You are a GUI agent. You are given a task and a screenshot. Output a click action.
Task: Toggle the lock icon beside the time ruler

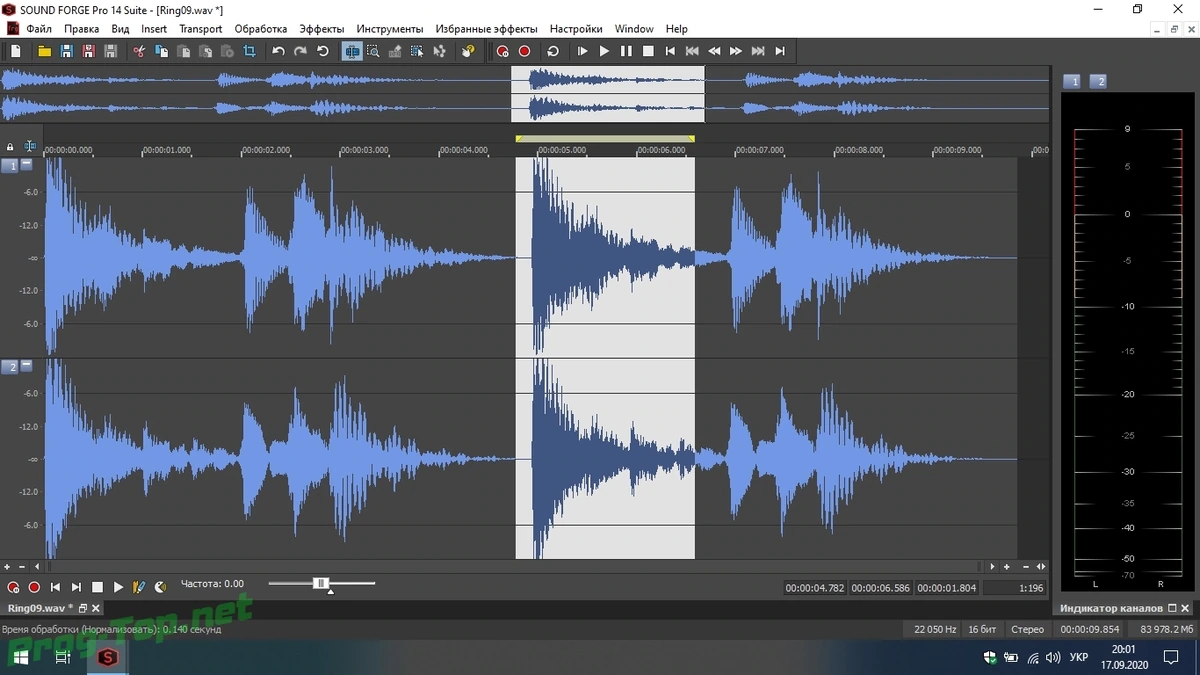click(x=10, y=147)
